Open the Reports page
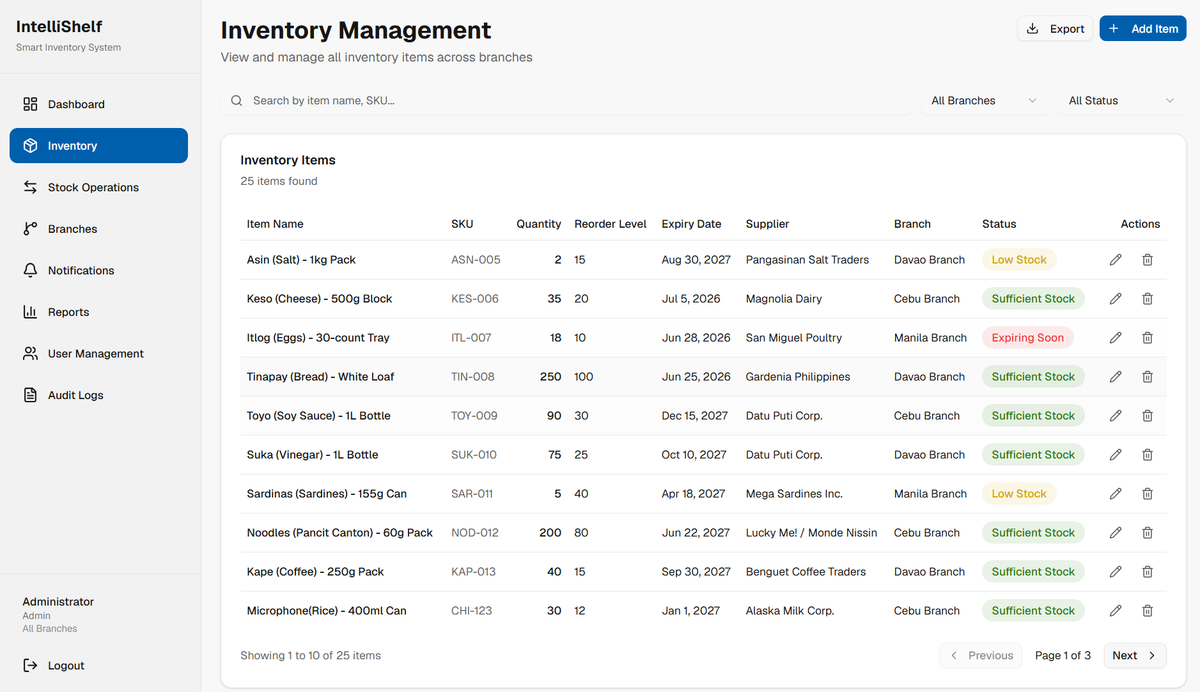 [99, 312]
